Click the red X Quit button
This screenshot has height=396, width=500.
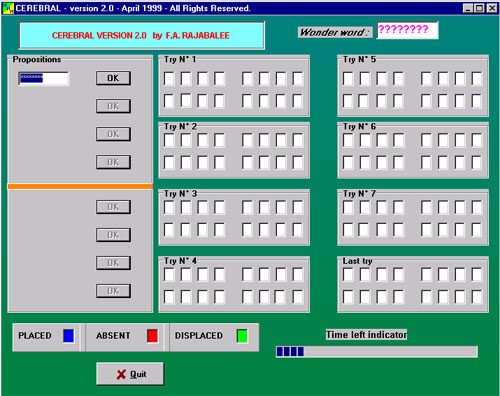click(130, 374)
